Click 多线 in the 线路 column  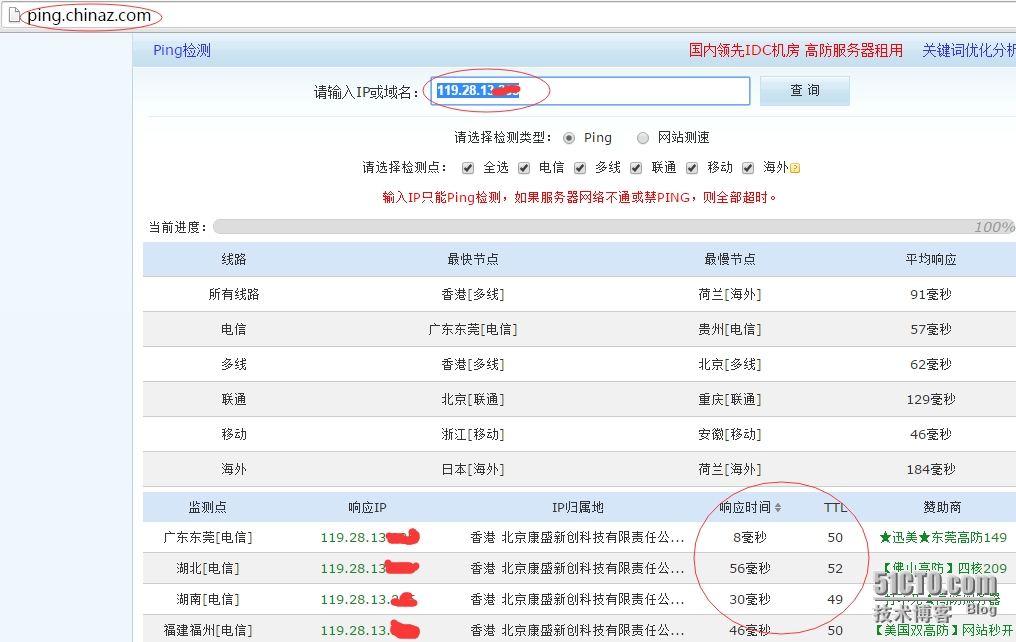point(234,364)
